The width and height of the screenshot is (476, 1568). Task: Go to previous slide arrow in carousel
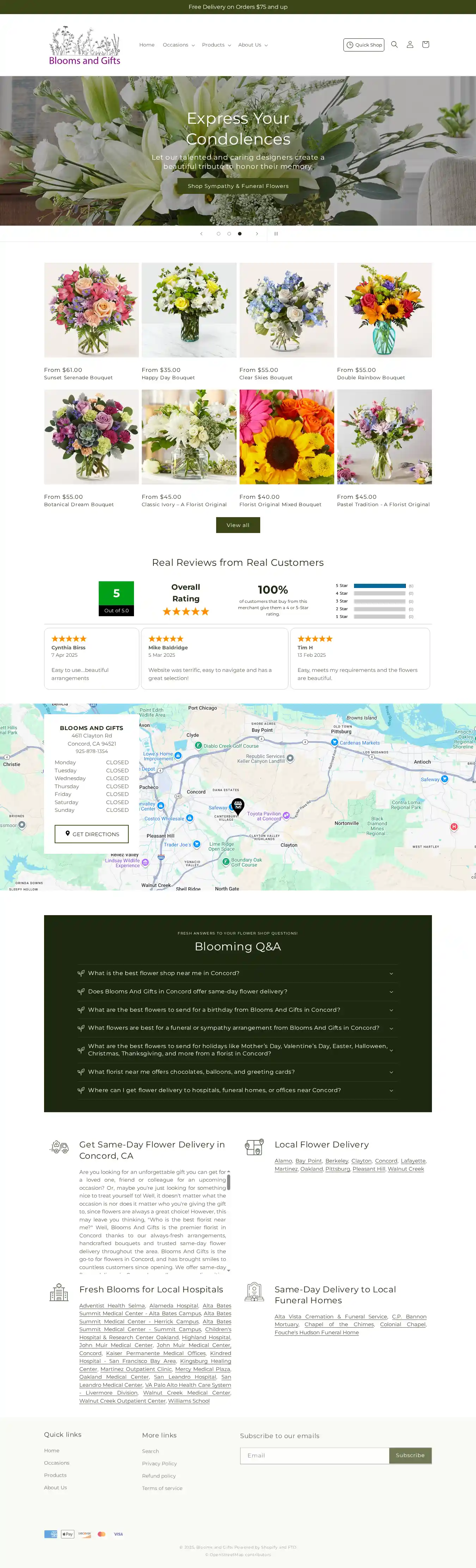coord(201,234)
